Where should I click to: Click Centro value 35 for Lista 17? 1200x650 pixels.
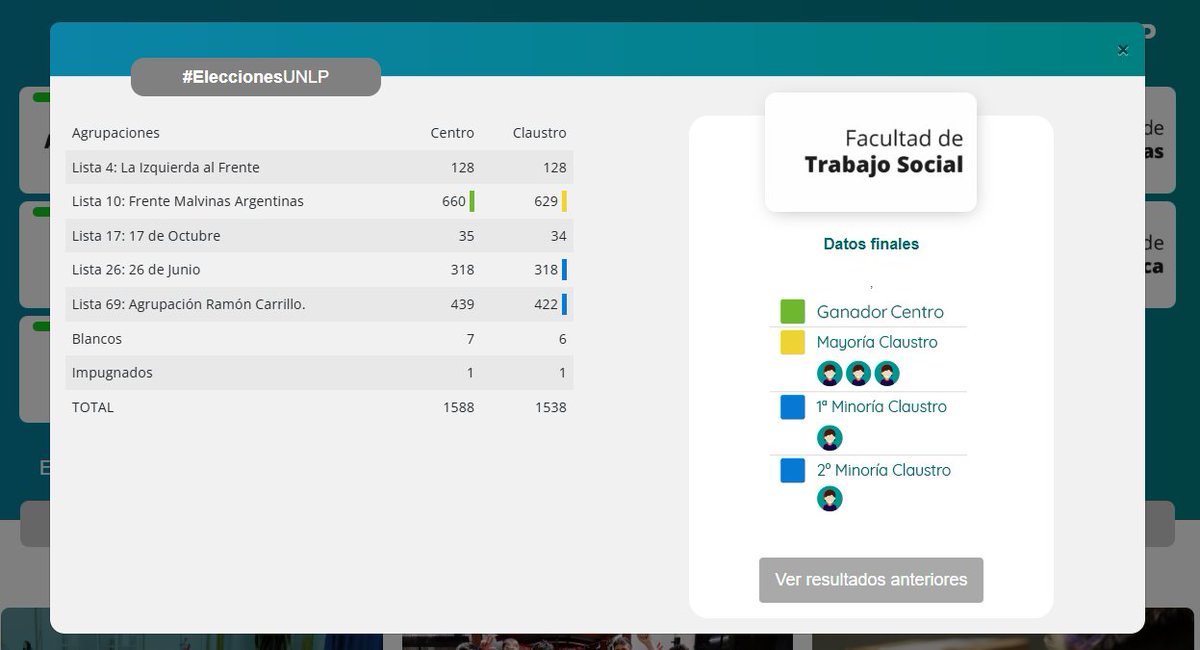(467, 236)
